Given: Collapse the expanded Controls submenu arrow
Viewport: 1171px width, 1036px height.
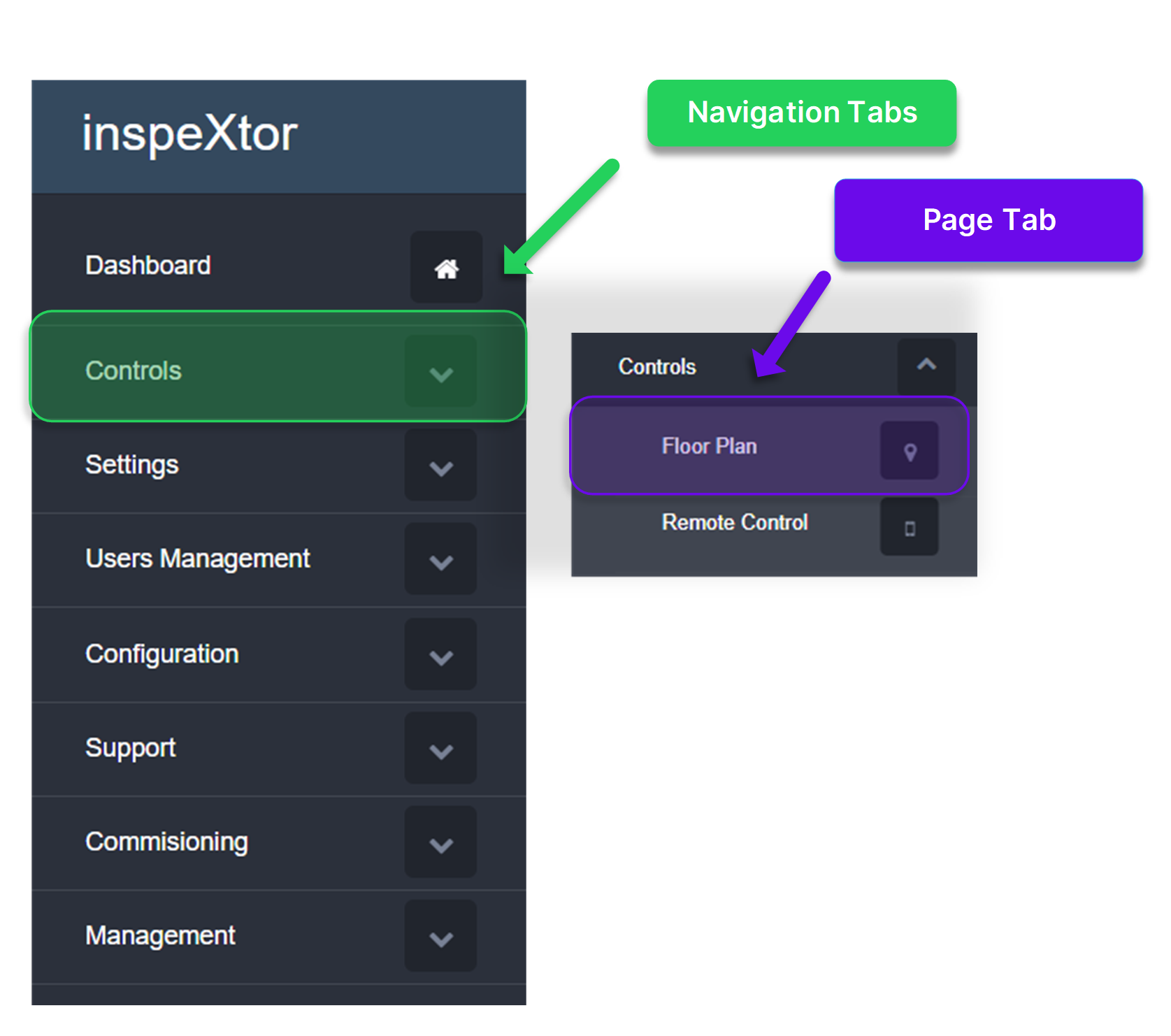Looking at the screenshot, I should click(926, 365).
